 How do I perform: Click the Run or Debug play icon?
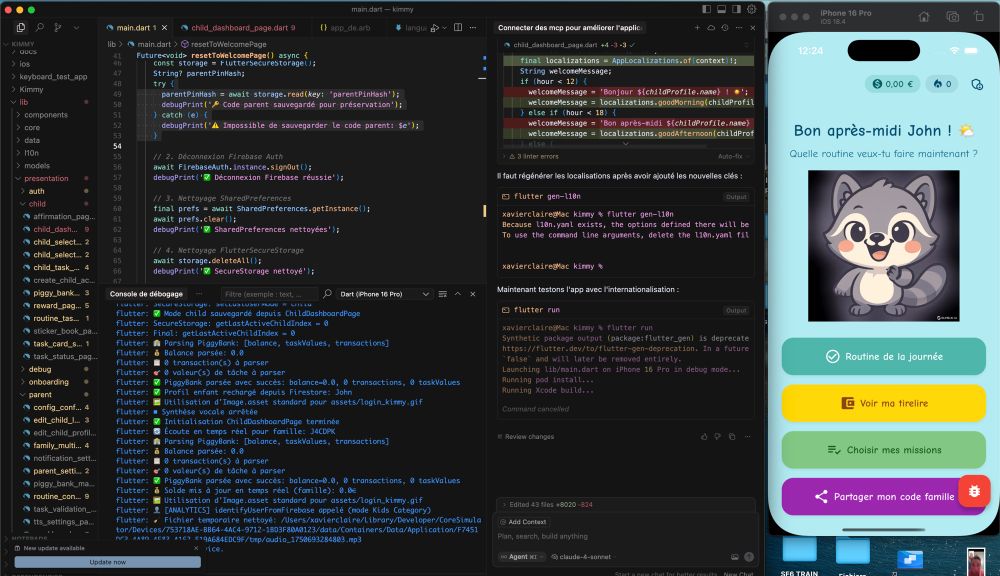click(x=434, y=27)
